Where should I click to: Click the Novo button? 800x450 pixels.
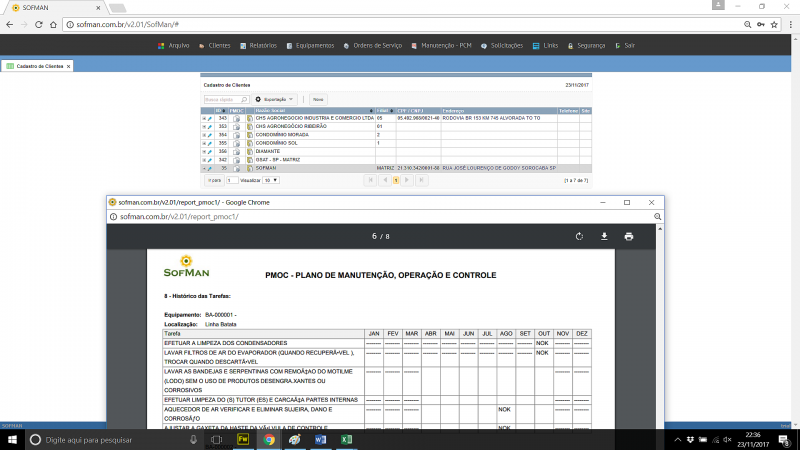tap(318, 100)
